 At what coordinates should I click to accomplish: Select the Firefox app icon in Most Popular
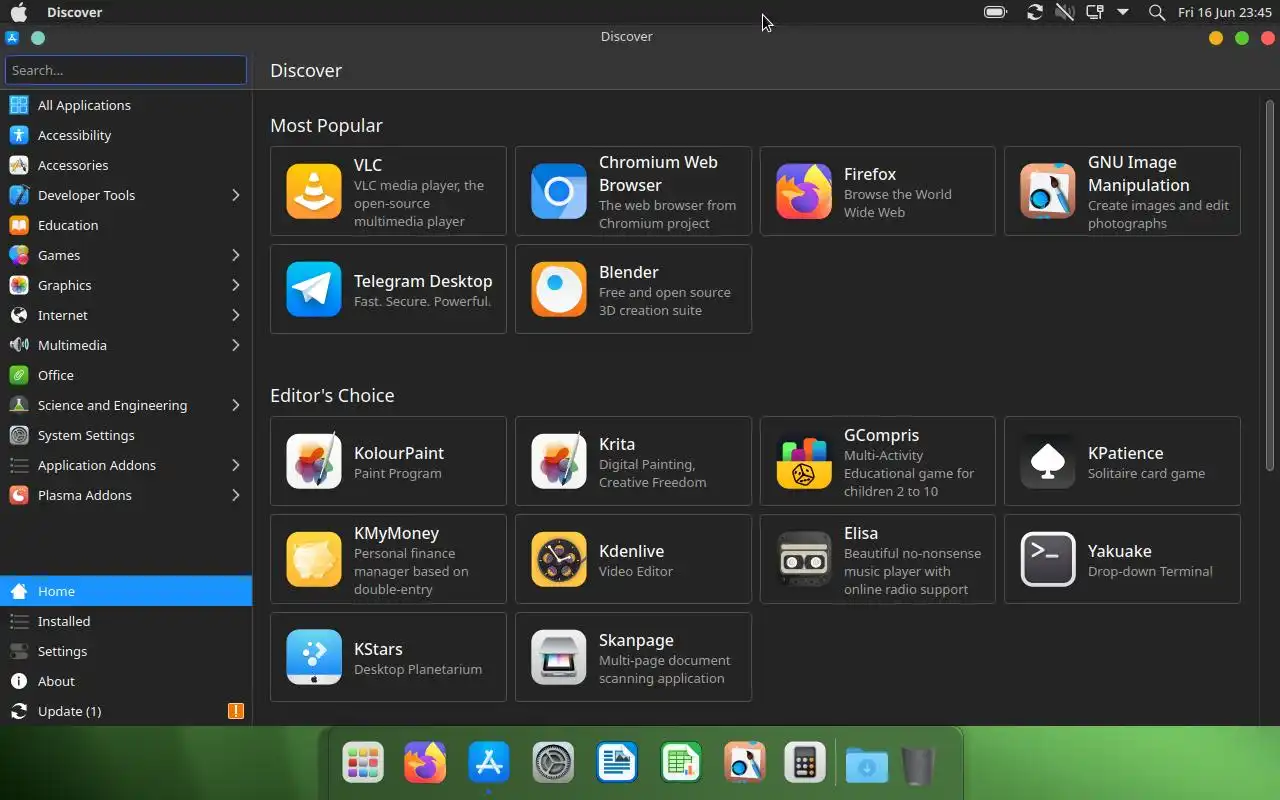804,191
